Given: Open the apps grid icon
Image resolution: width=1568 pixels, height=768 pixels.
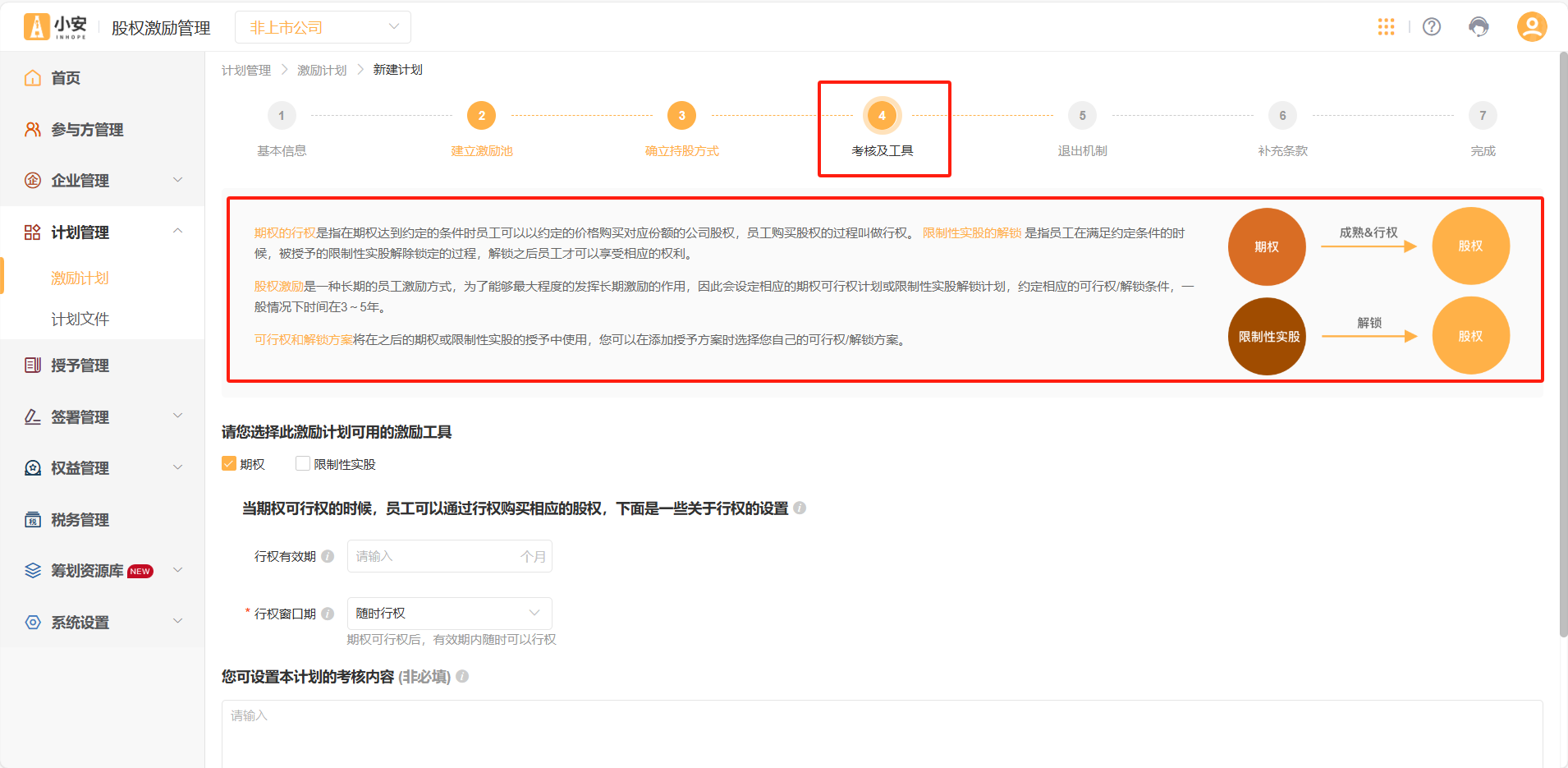Looking at the screenshot, I should 1386,27.
